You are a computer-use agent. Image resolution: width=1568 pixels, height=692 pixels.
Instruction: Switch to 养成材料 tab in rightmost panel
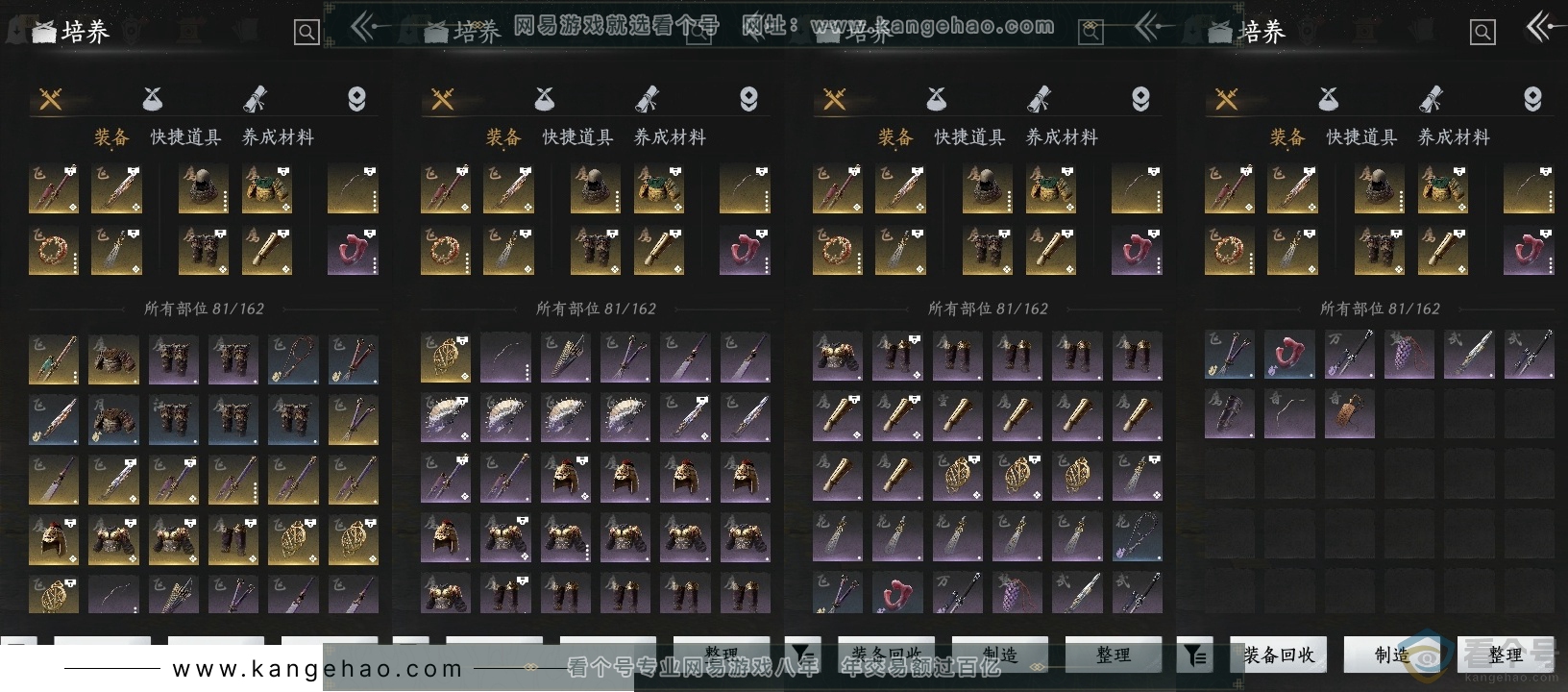coord(1454,137)
